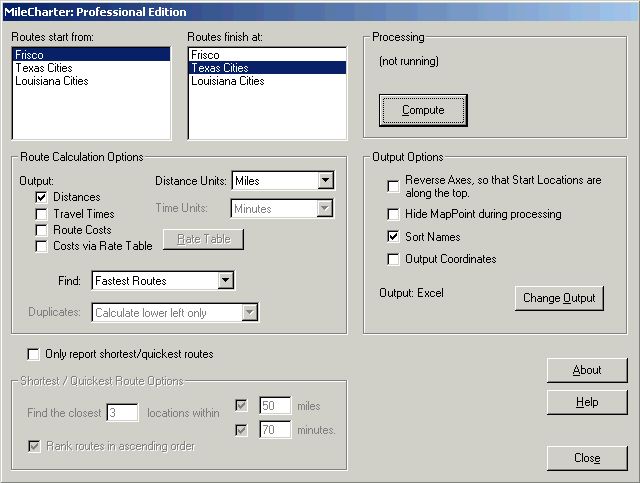Uncheck the Sort Names checkbox

coord(393,236)
